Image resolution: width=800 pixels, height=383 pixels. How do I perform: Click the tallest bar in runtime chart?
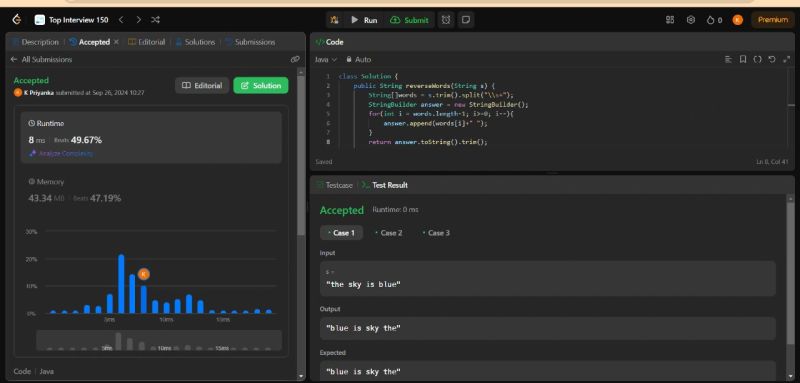coord(121,284)
